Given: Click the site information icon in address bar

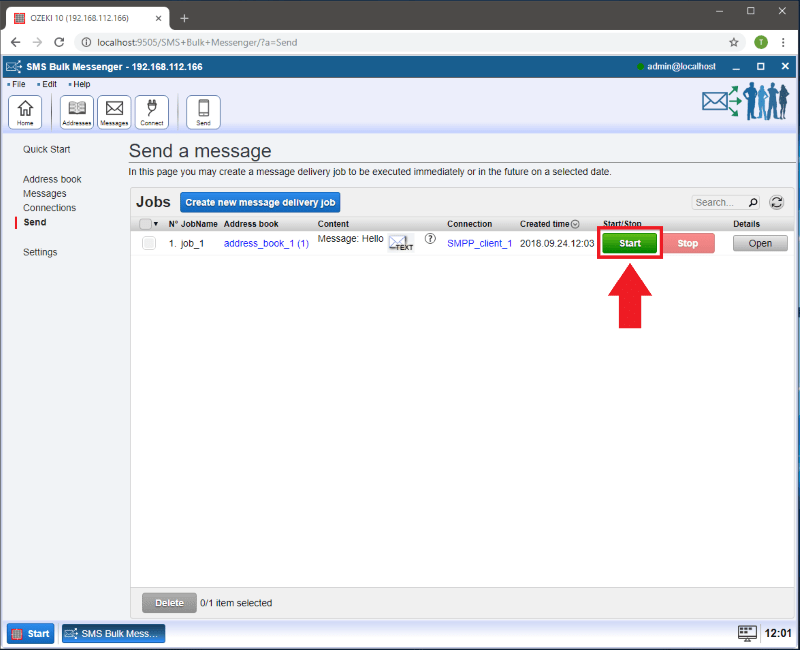Looking at the screenshot, I should [86, 42].
